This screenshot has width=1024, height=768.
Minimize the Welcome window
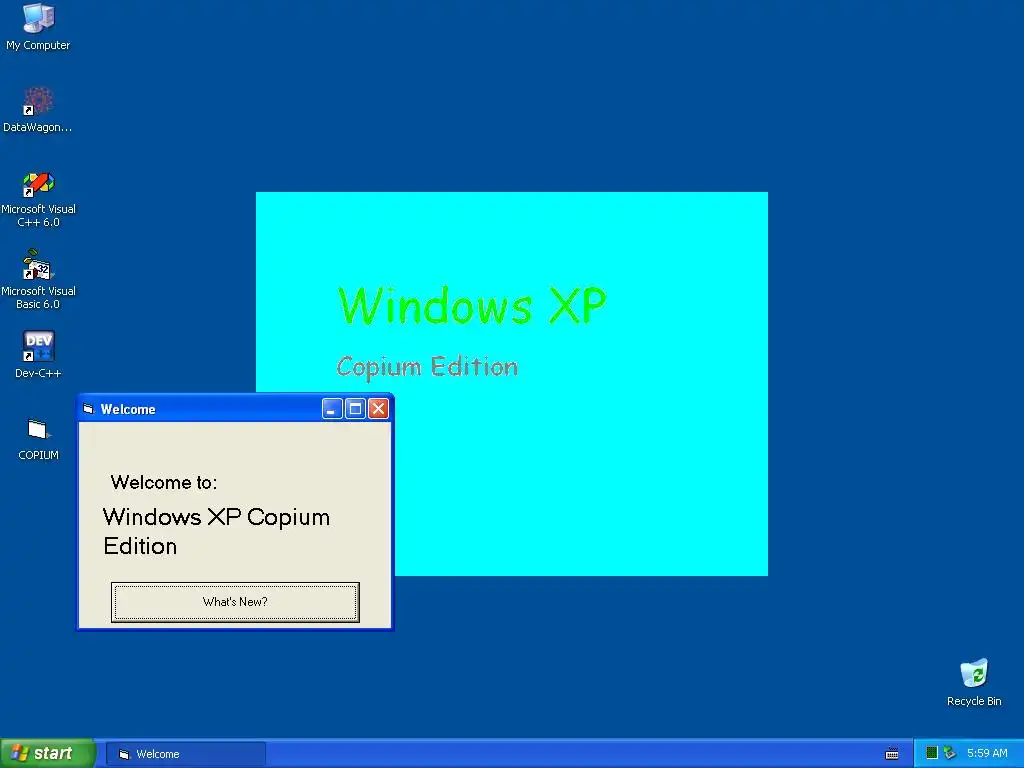[x=332, y=409]
